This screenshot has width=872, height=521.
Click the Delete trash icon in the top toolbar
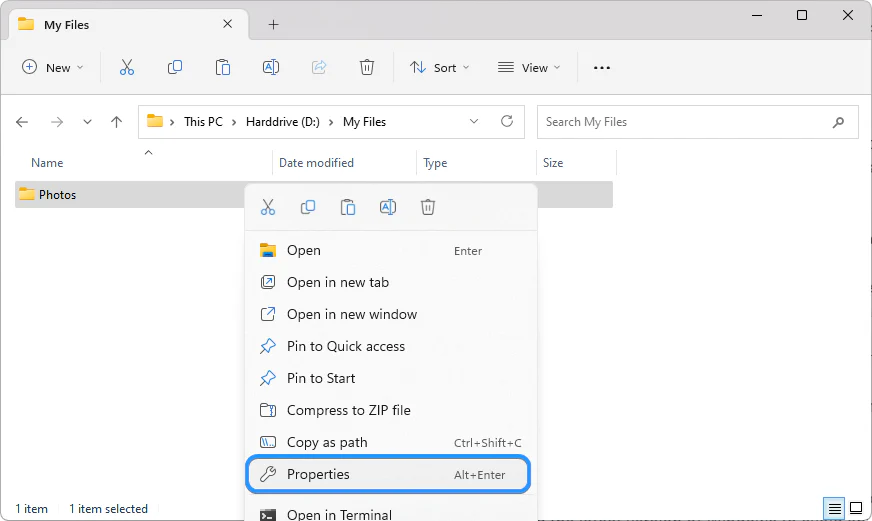366,67
